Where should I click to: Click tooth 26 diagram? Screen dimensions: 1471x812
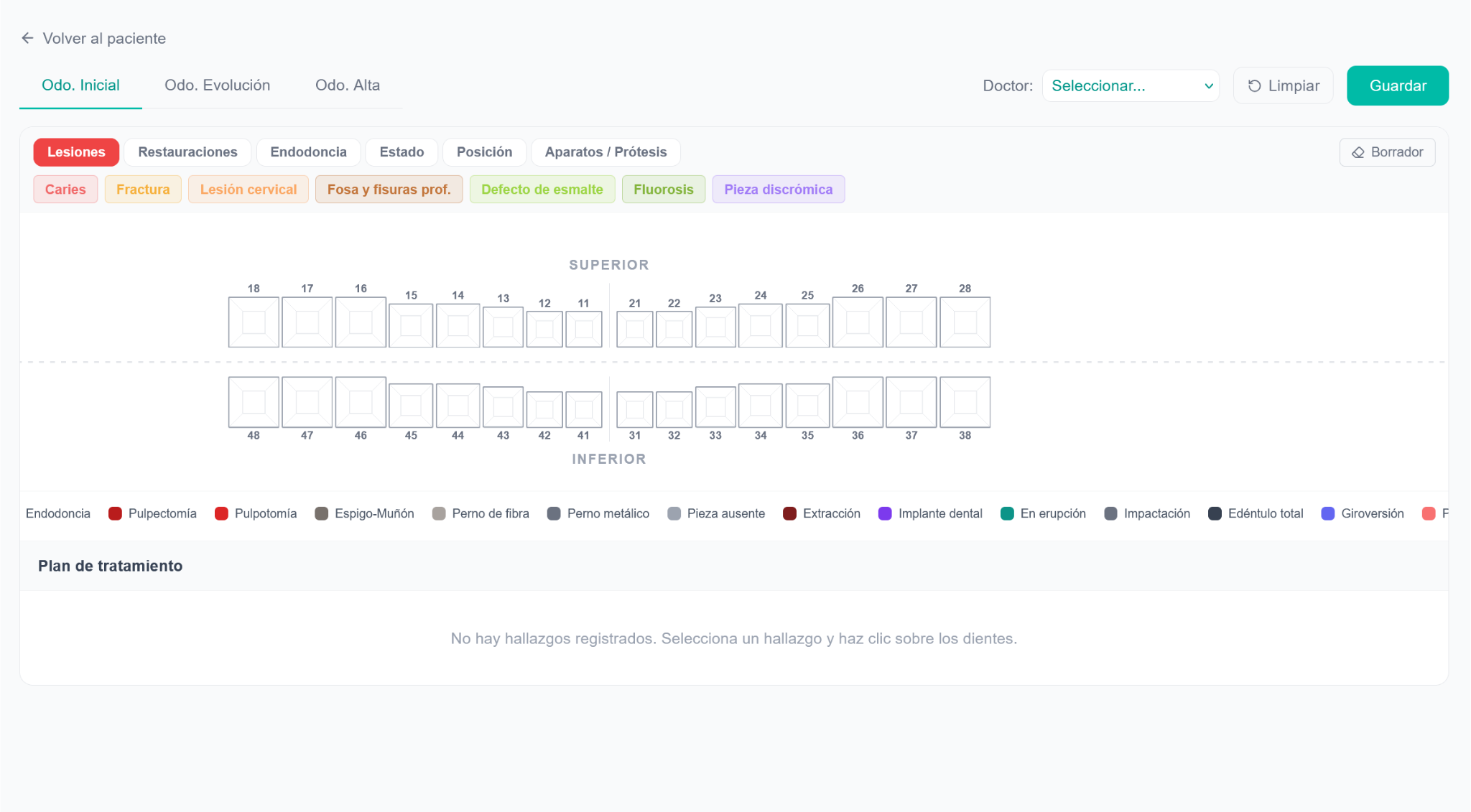click(x=858, y=322)
